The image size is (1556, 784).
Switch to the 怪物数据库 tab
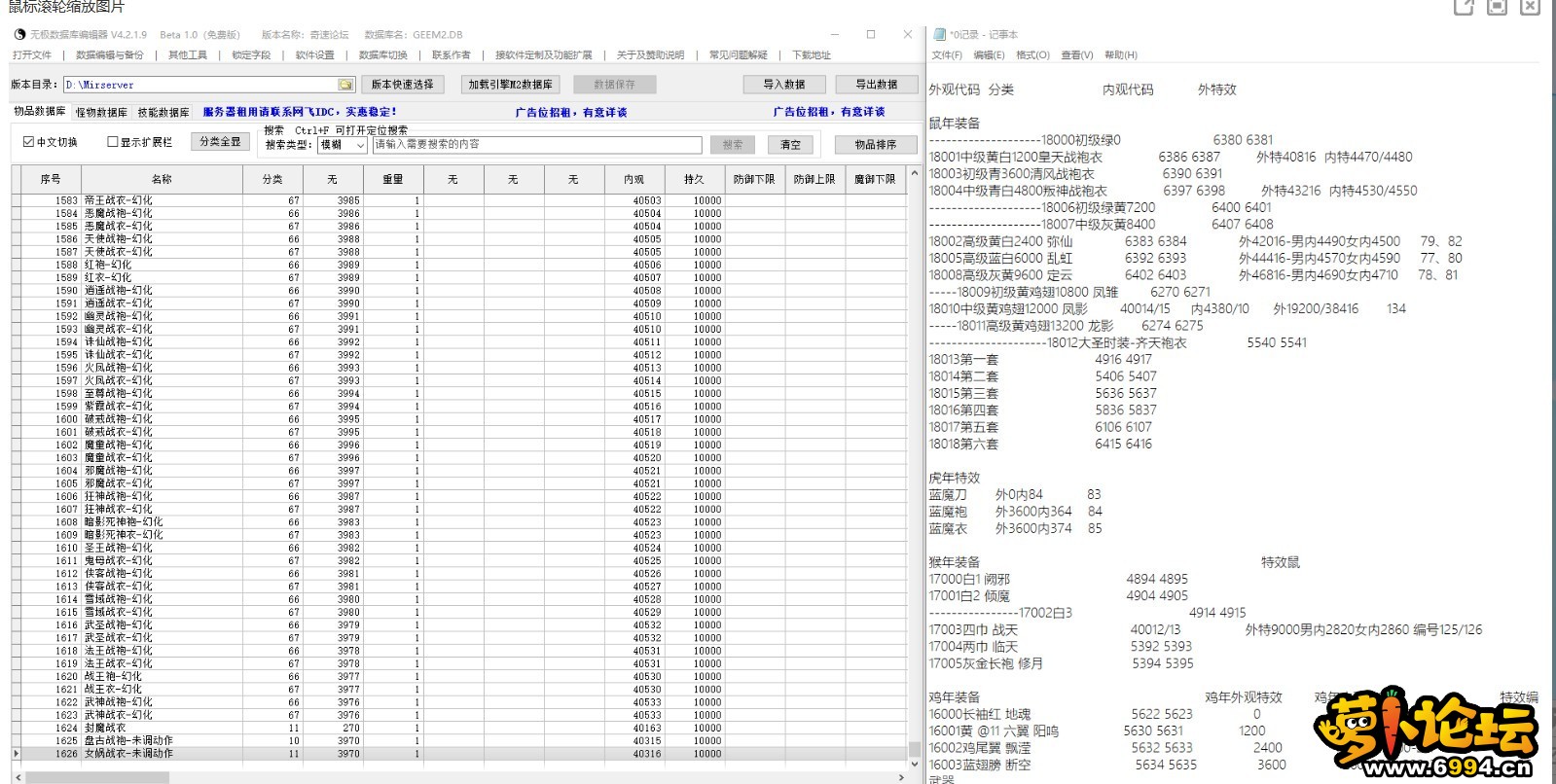(x=101, y=113)
